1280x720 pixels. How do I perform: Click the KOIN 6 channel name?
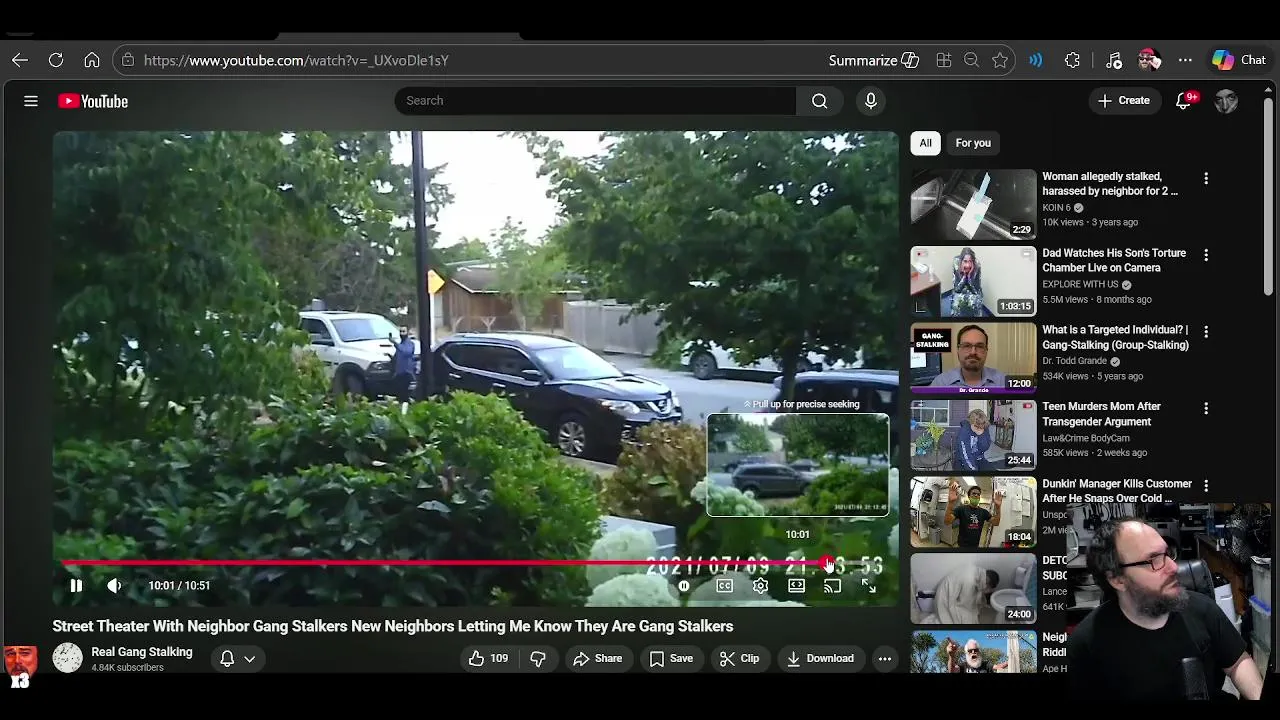click(1056, 208)
